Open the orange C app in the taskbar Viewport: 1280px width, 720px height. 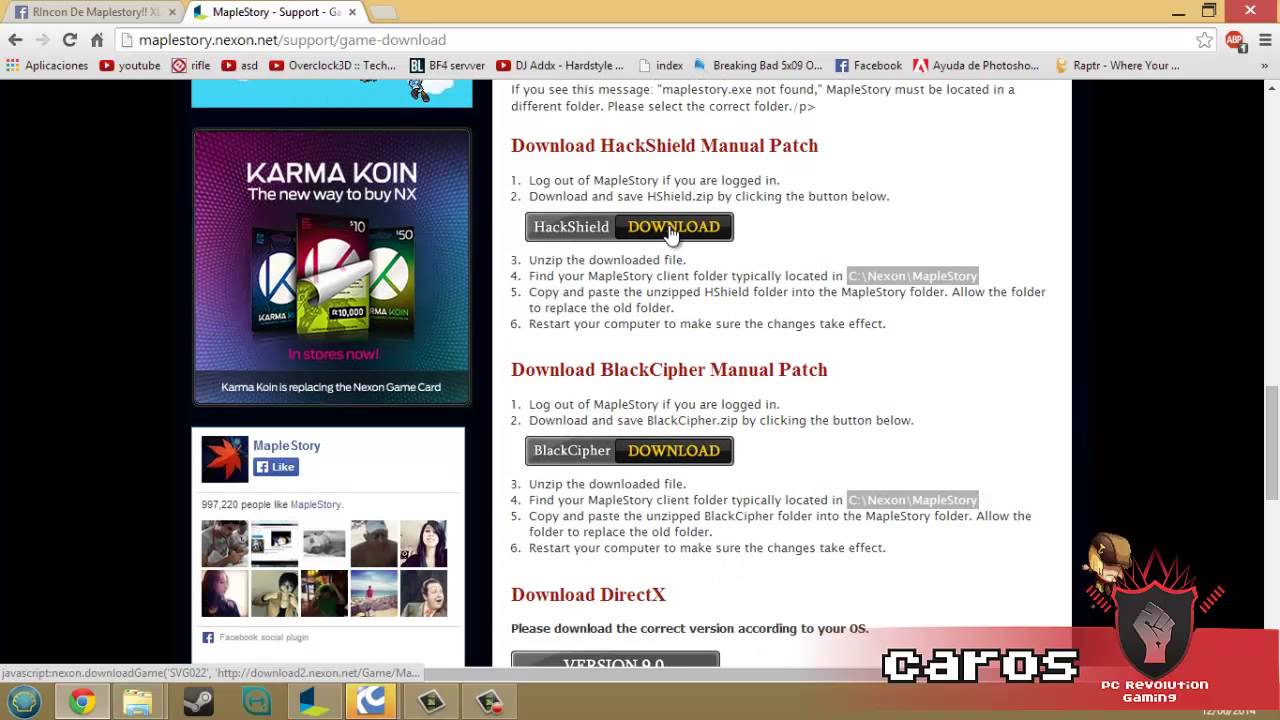pos(371,702)
